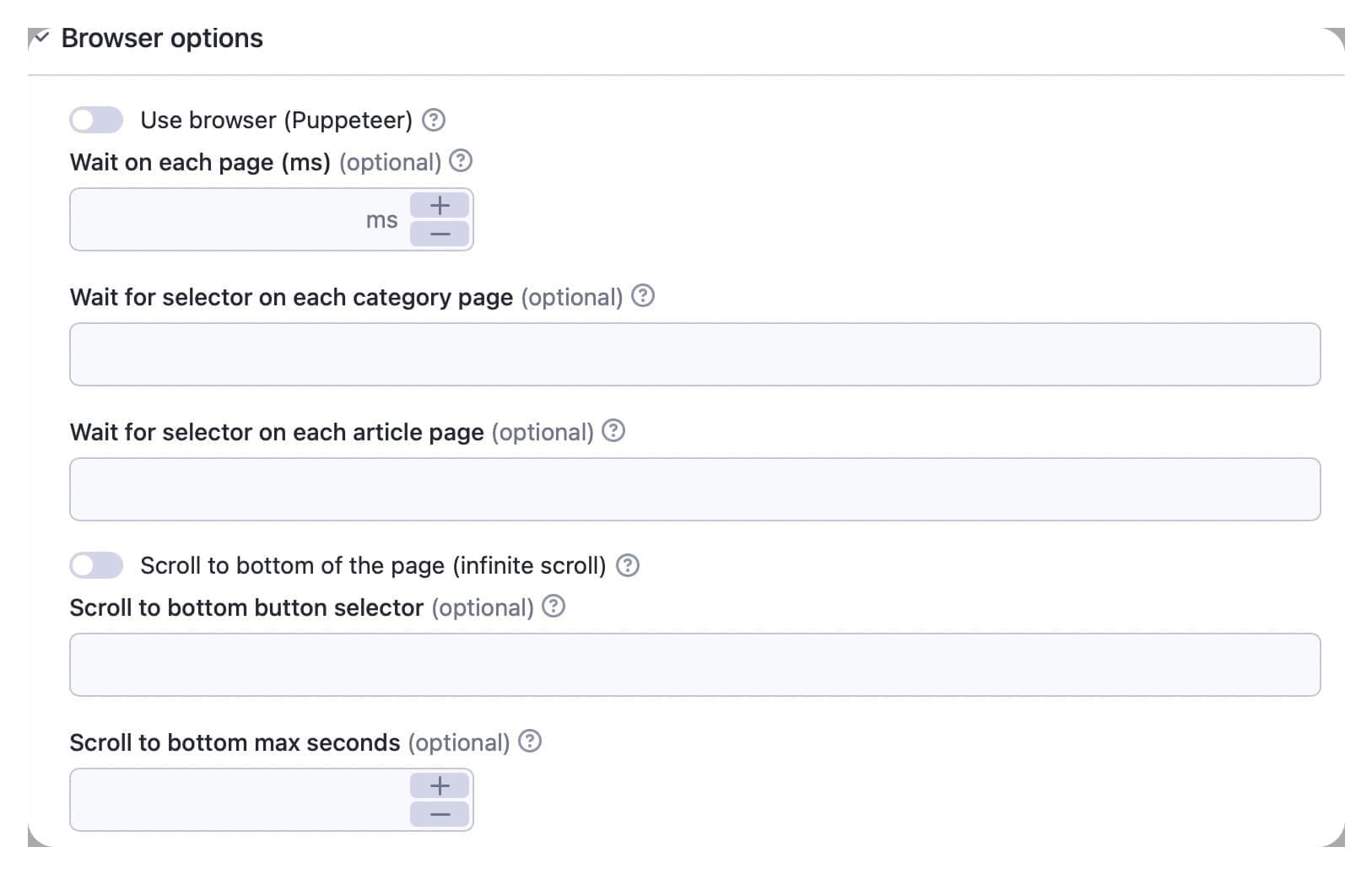Image resolution: width=1372 pixels, height=874 pixels.
Task: Decrement Scroll to bottom max seconds
Action: pos(439,814)
